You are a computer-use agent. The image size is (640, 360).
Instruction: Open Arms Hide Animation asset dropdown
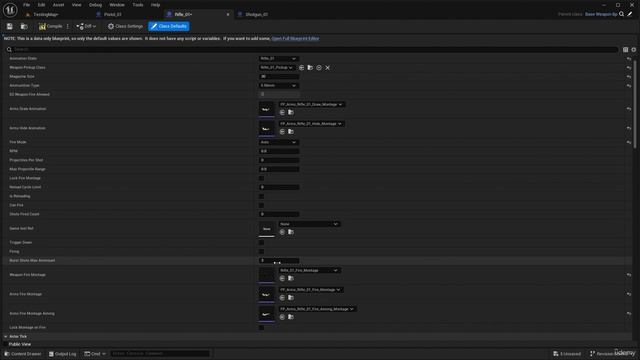311,124
